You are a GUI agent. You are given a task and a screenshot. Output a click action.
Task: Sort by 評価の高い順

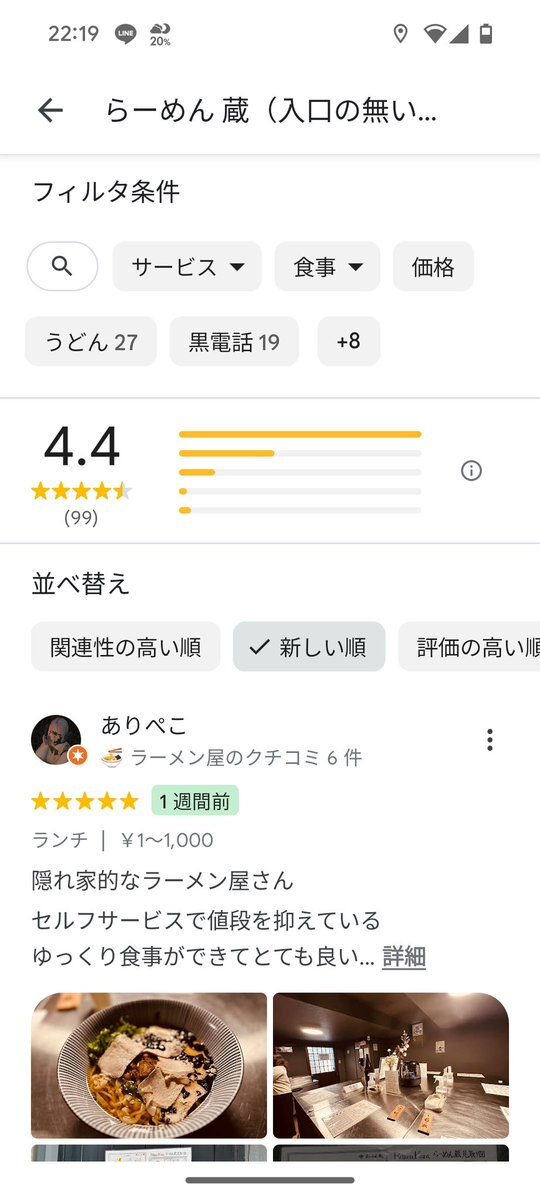[469, 647]
